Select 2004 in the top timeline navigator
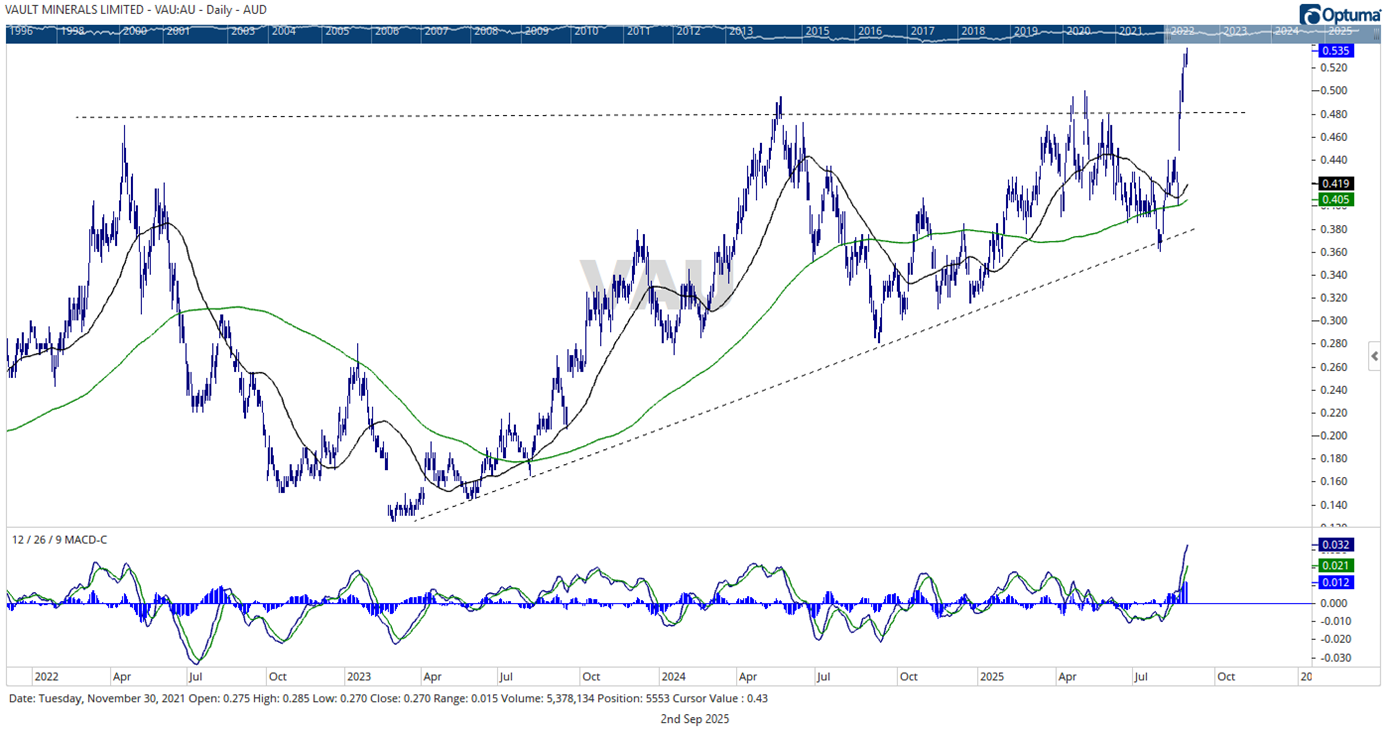 pyautogui.click(x=283, y=31)
